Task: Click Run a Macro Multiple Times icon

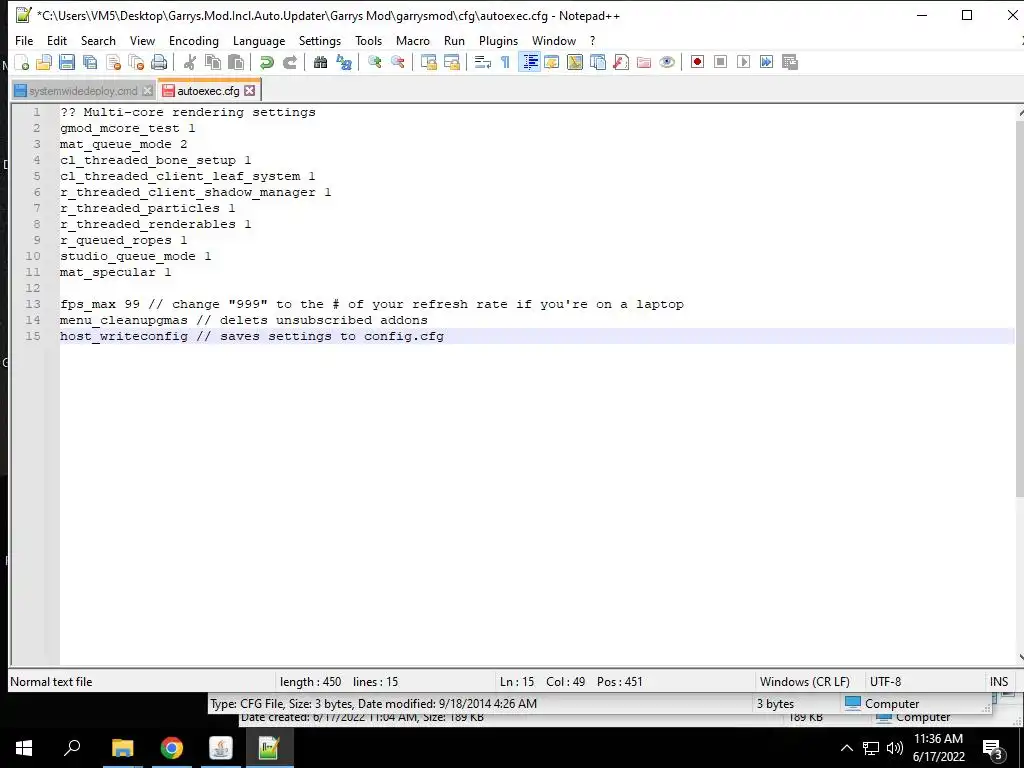Action: [x=767, y=62]
